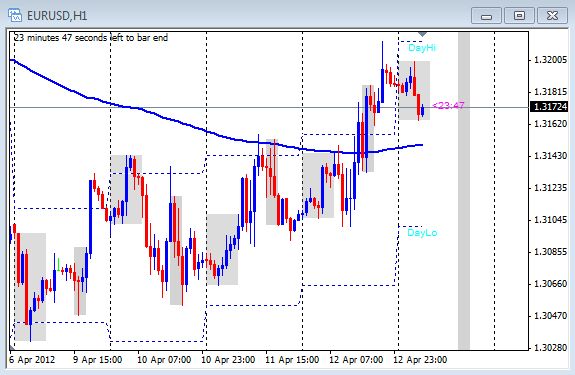Maximize the EURUSD,H1 chart window
This screenshot has height=375, width=575.
click(x=519, y=16)
